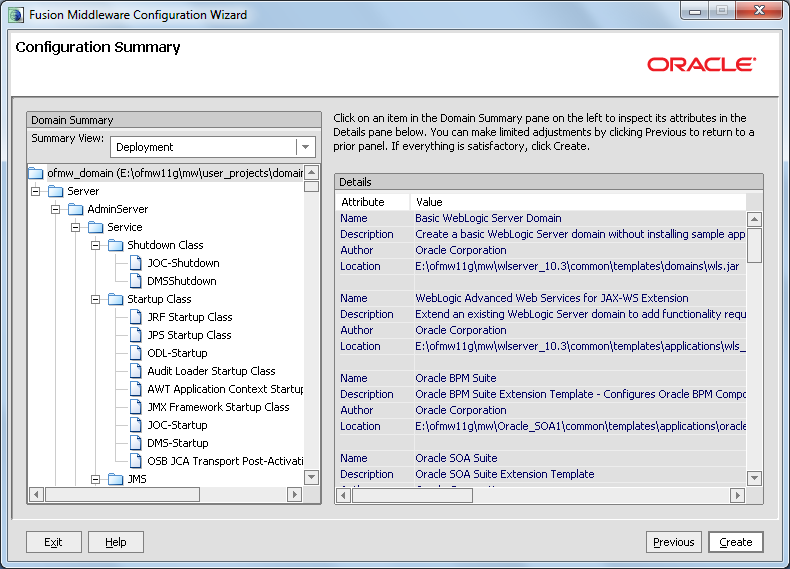The width and height of the screenshot is (790, 569).
Task: Click the domain tree scroll-right arrow
Action: [294, 494]
